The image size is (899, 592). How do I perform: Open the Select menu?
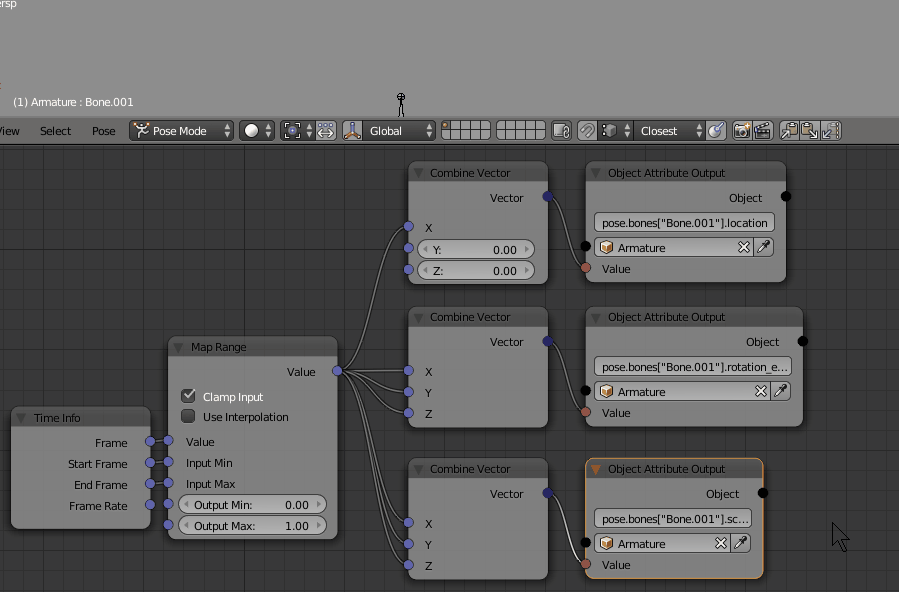(x=56, y=131)
